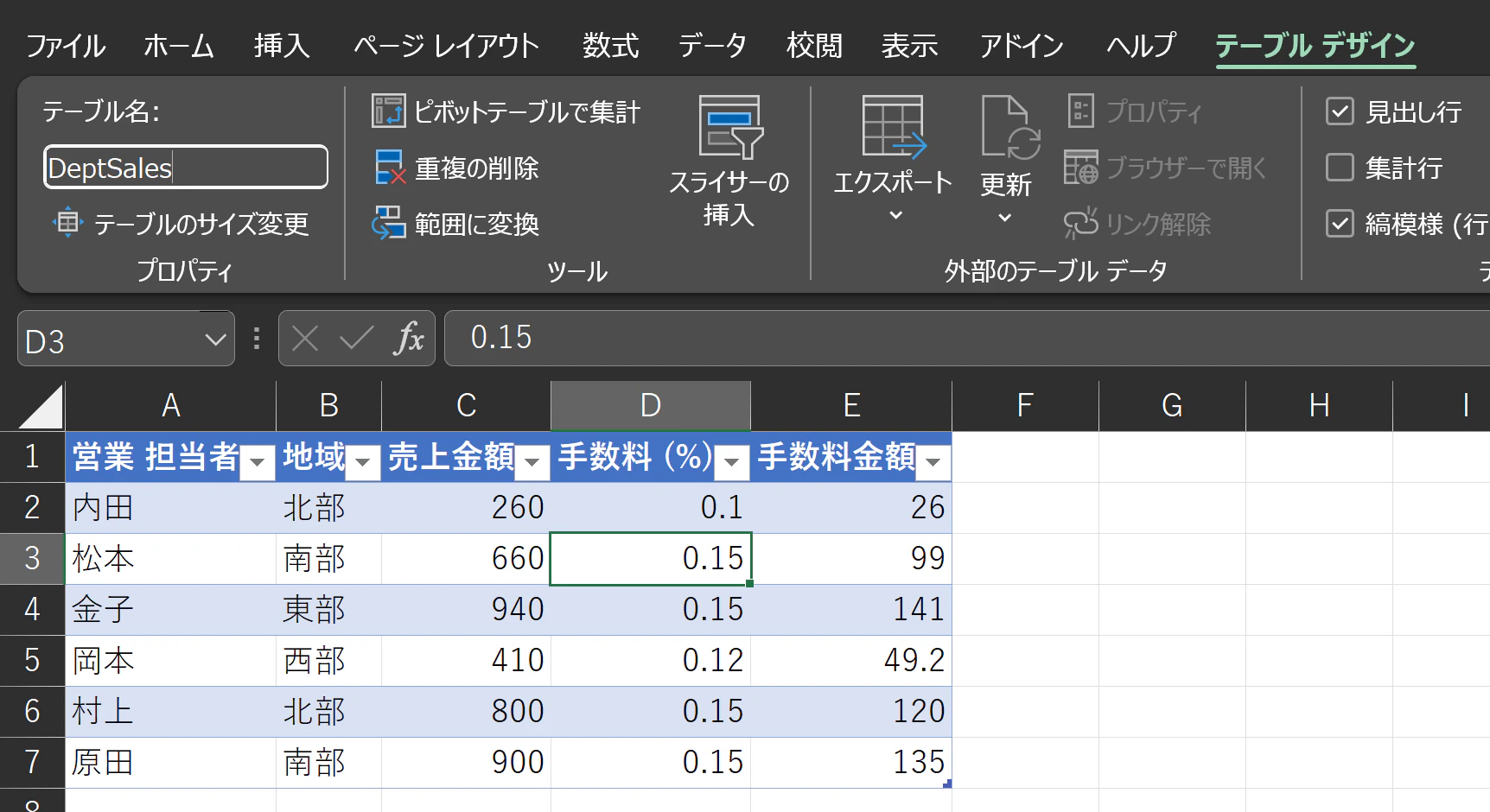Switch to the ホーム tab

pyautogui.click(x=179, y=45)
